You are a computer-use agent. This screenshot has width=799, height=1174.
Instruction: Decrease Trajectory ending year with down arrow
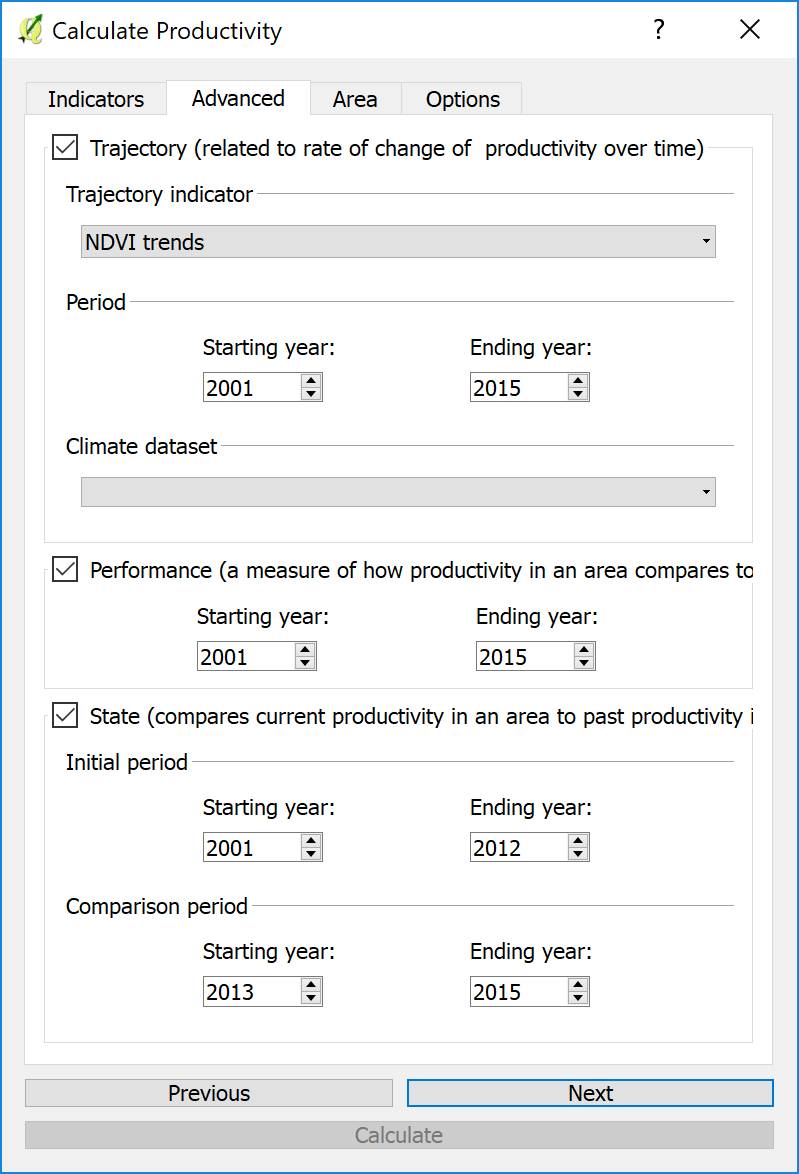point(578,394)
